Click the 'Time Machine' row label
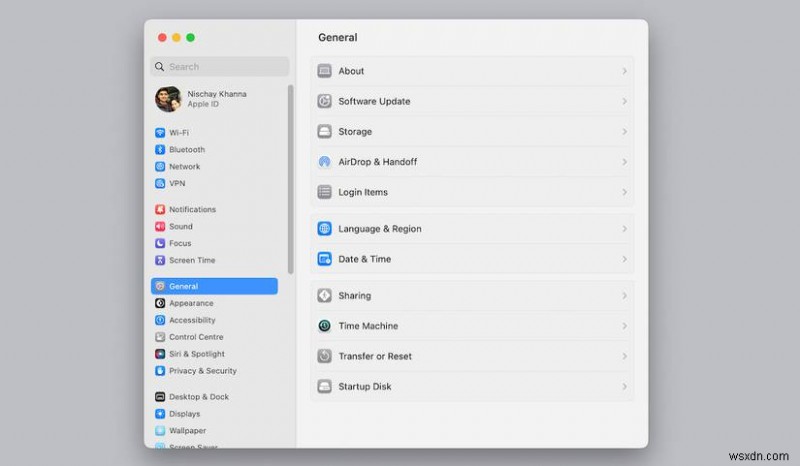The image size is (800, 466). pos(368,326)
